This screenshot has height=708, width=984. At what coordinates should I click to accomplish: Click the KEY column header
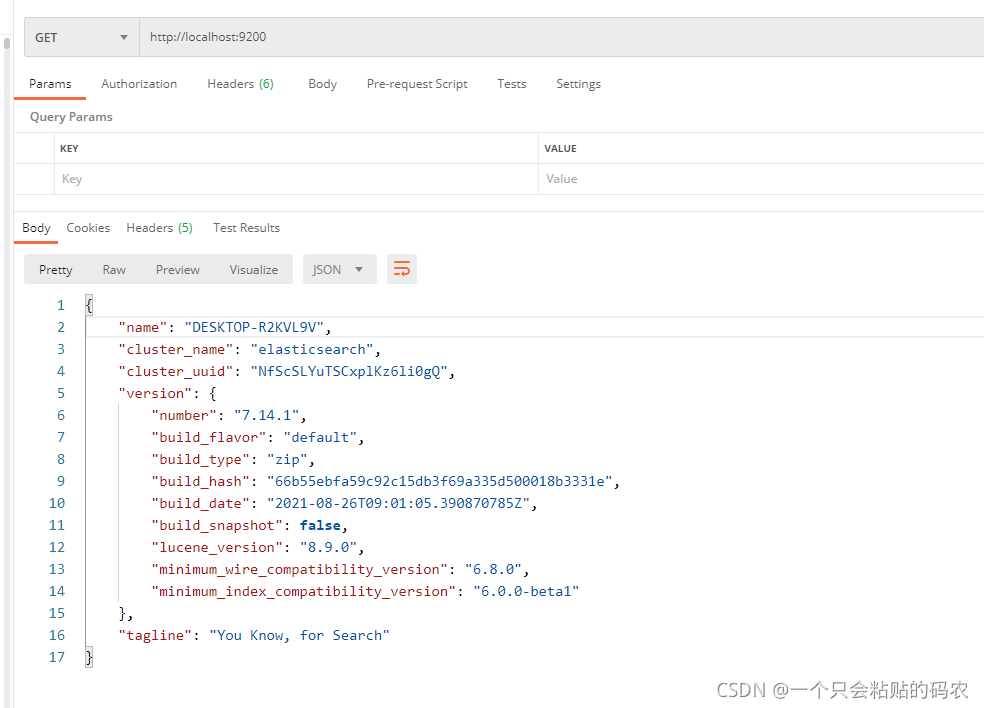click(x=69, y=149)
